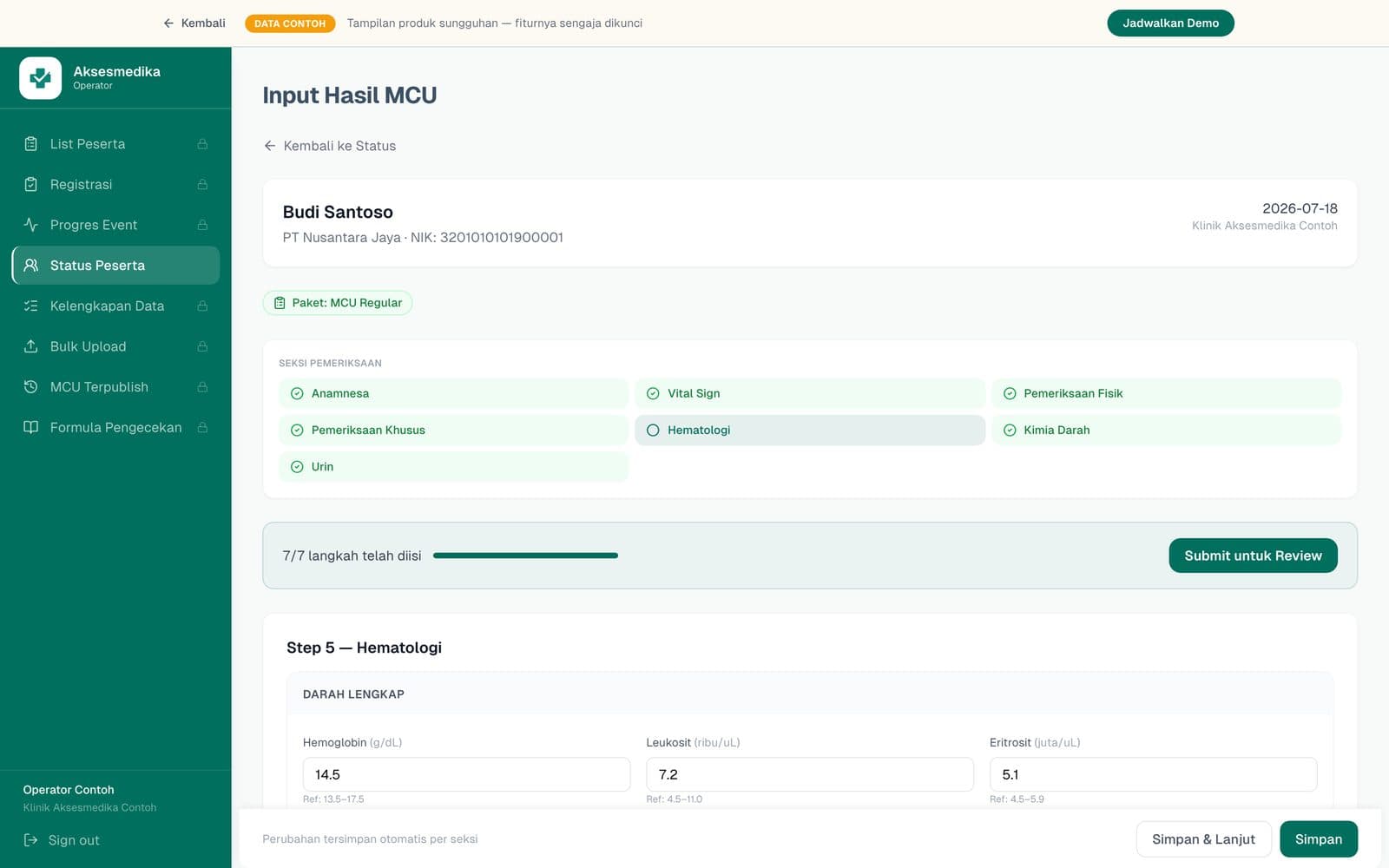Open the Status Peserta menu item
1389x868 pixels.
(115, 266)
